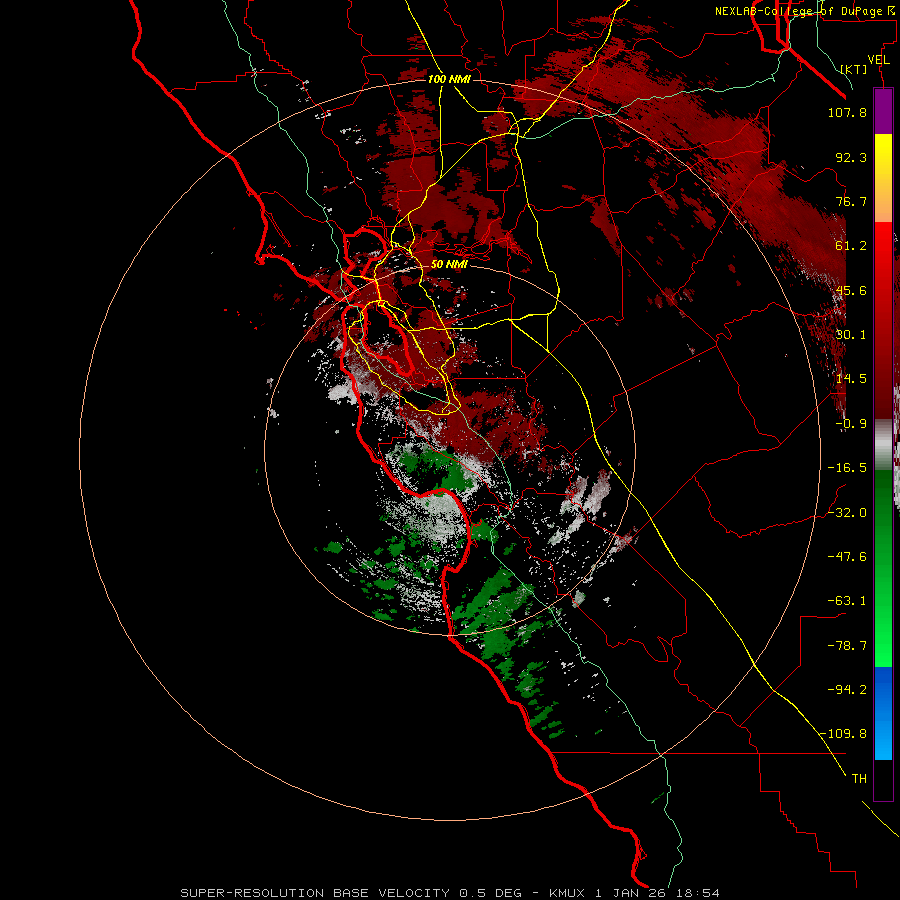Click the gray near-zero segment of color scale
Viewport: 900px width, 900px height.
[883, 445]
